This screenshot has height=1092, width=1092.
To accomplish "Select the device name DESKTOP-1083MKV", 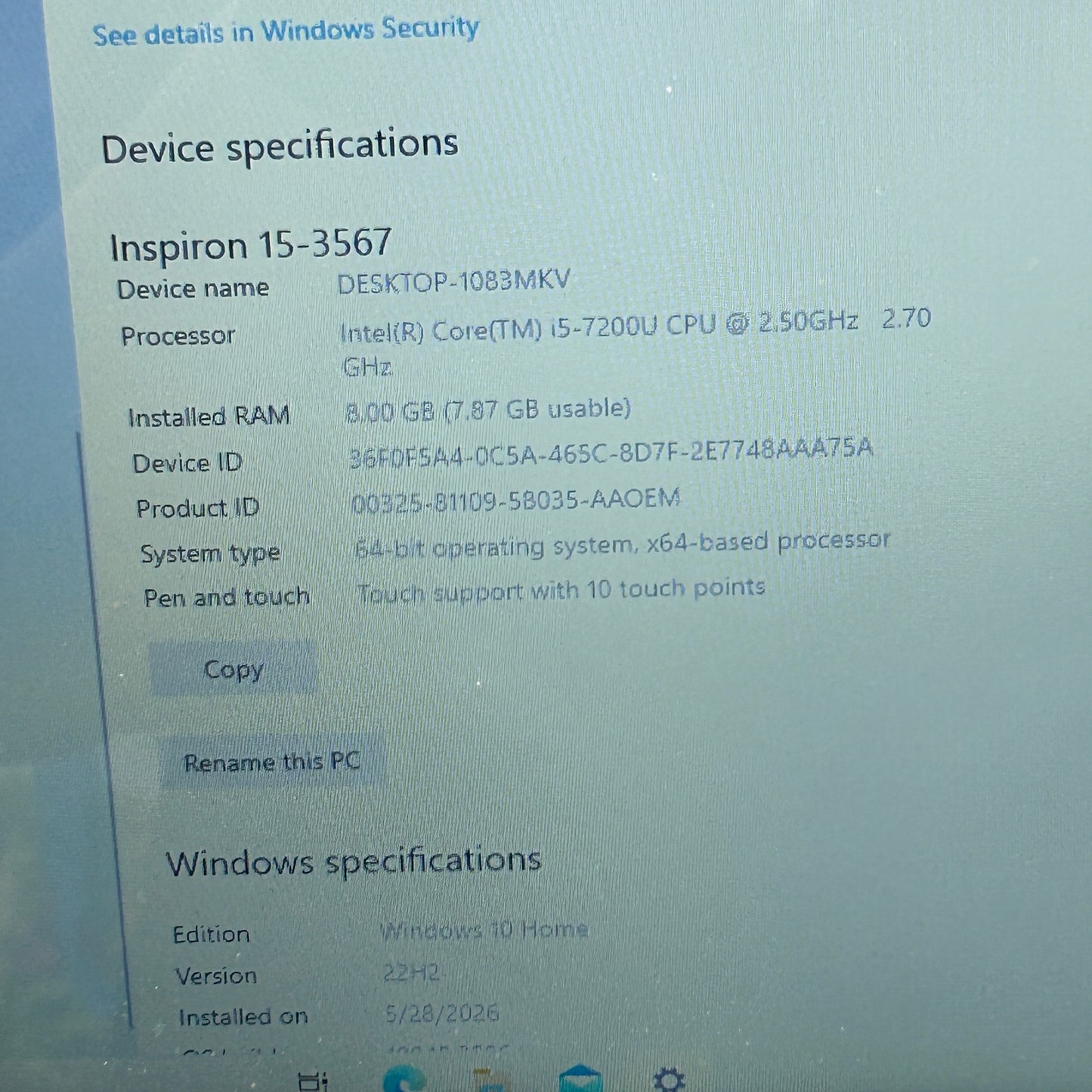I will click(x=453, y=282).
